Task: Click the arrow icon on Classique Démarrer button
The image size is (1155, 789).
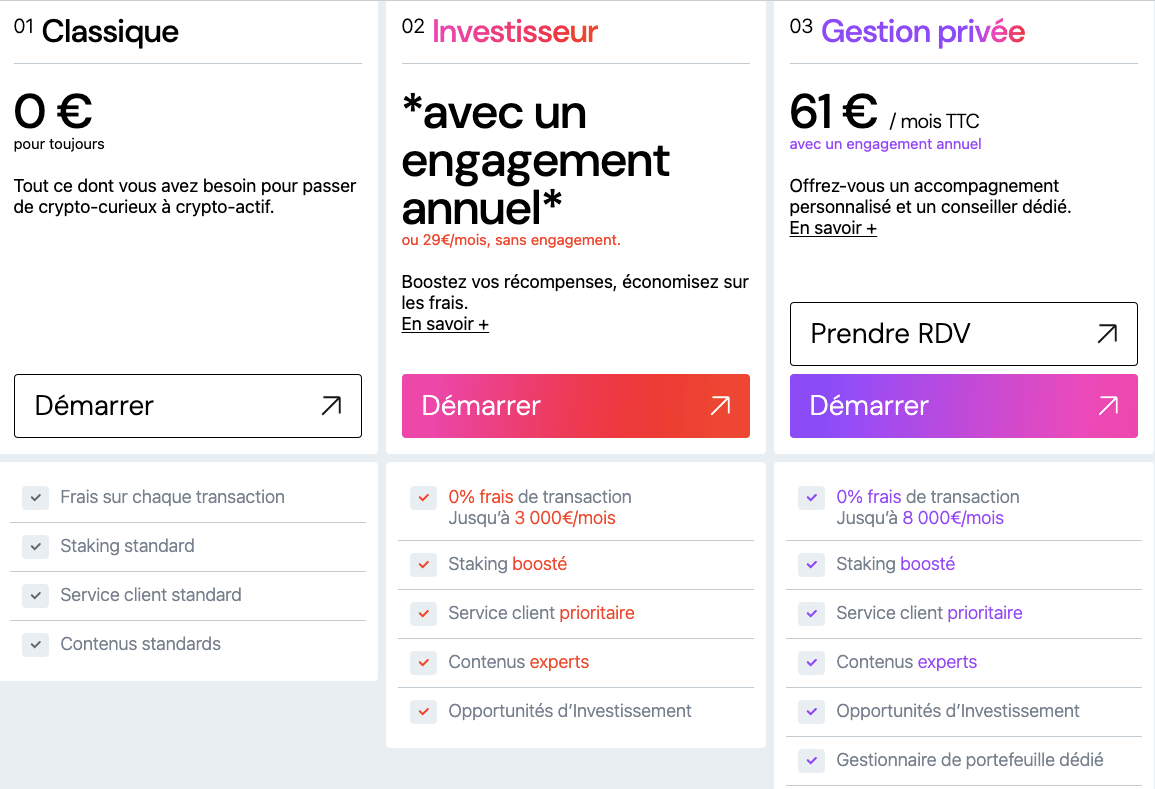Action: (x=331, y=406)
